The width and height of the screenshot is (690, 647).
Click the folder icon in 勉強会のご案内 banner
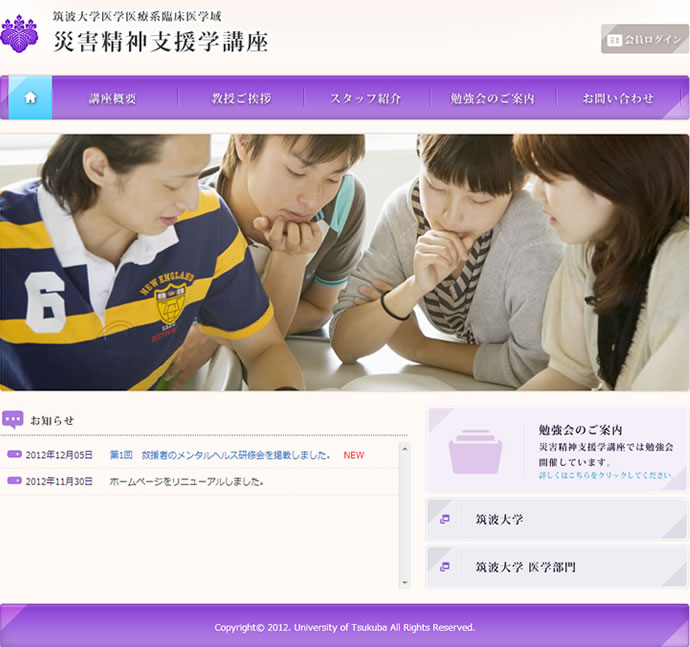(x=475, y=452)
